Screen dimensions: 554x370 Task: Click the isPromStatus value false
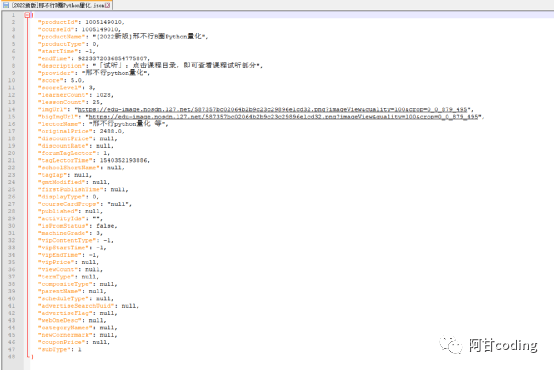point(105,226)
